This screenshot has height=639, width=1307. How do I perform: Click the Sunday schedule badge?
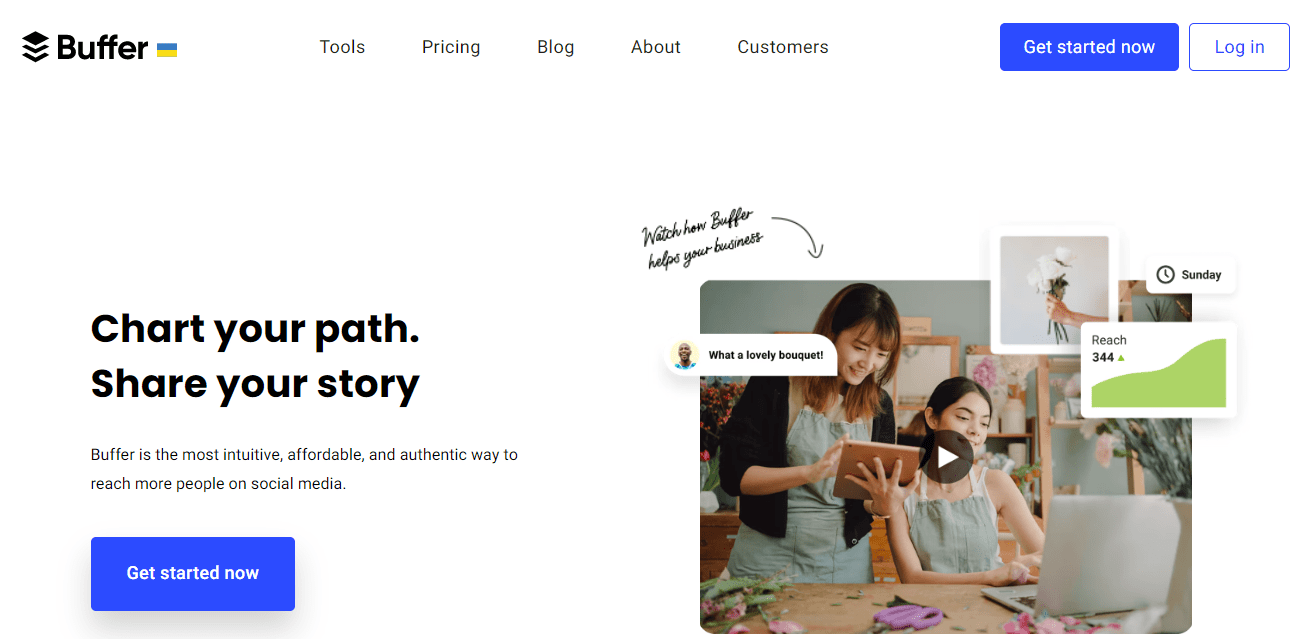(x=1190, y=275)
